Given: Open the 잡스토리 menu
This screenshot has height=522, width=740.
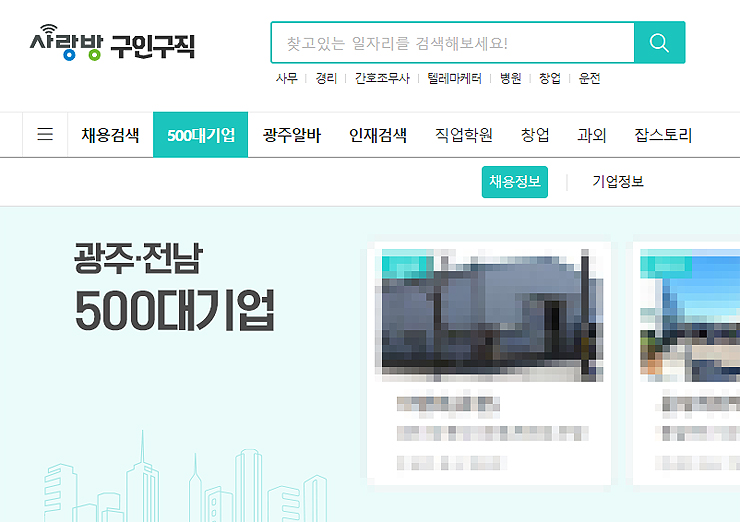Looking at the screenshot, I should click(663, 135).
